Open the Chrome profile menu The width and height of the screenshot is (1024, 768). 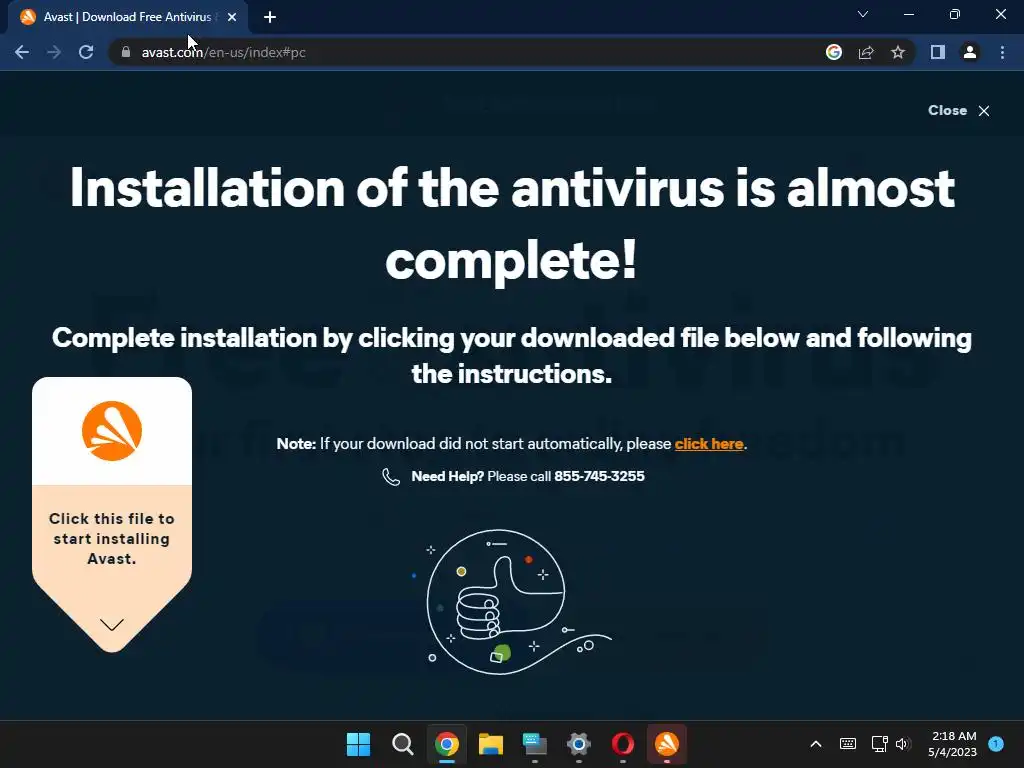970,52
